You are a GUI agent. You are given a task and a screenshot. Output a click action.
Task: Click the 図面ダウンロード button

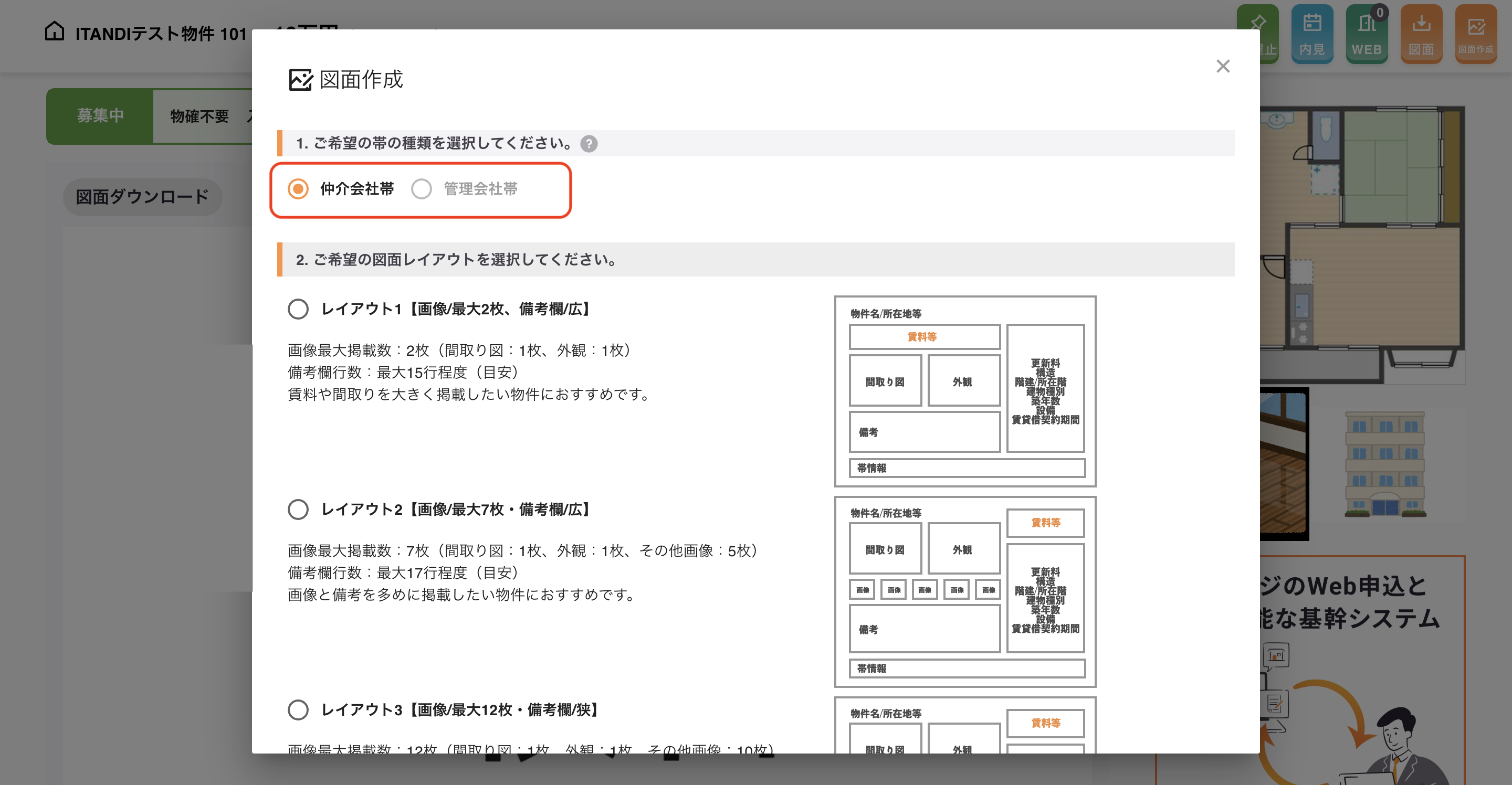coord(142,197)
